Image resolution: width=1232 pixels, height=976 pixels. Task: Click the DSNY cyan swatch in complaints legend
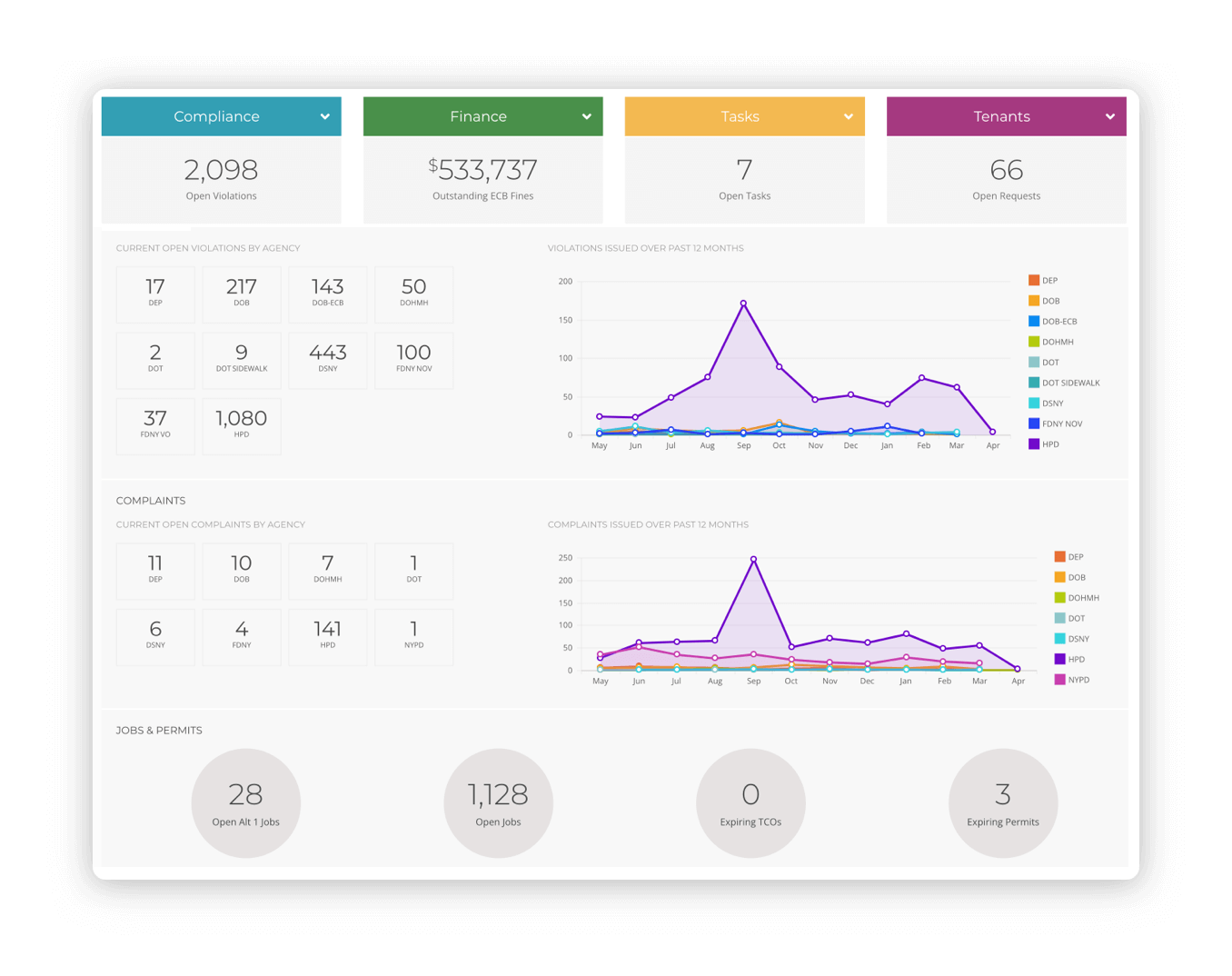pos(1059,639)
